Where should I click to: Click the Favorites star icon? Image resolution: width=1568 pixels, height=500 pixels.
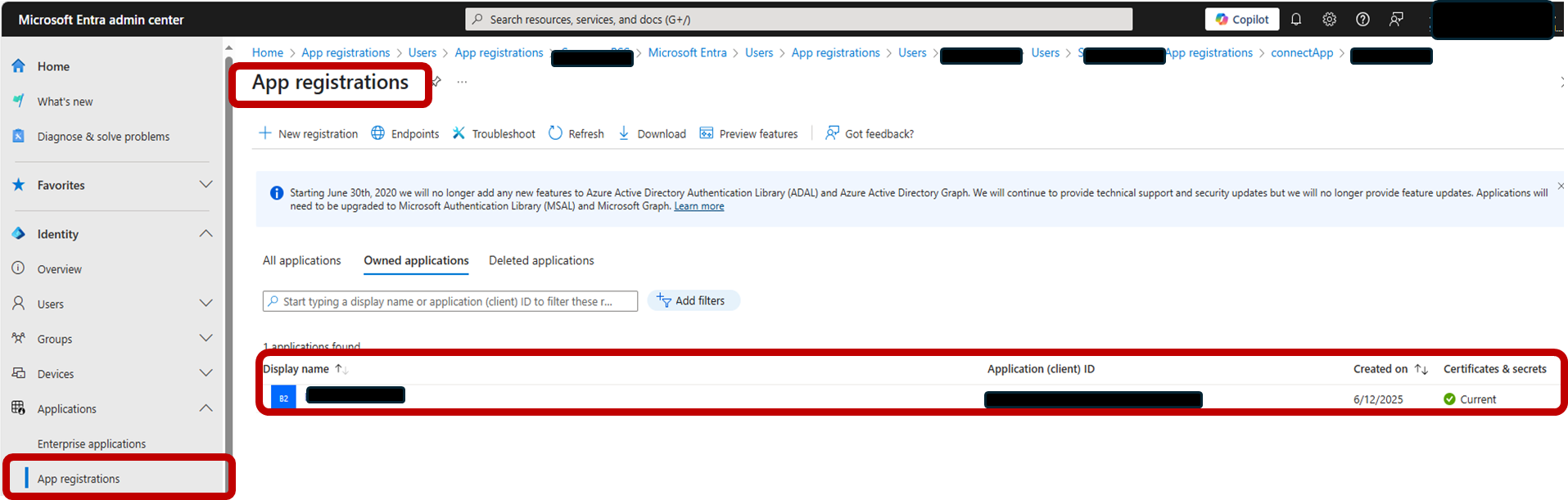[x=18, y=185]
